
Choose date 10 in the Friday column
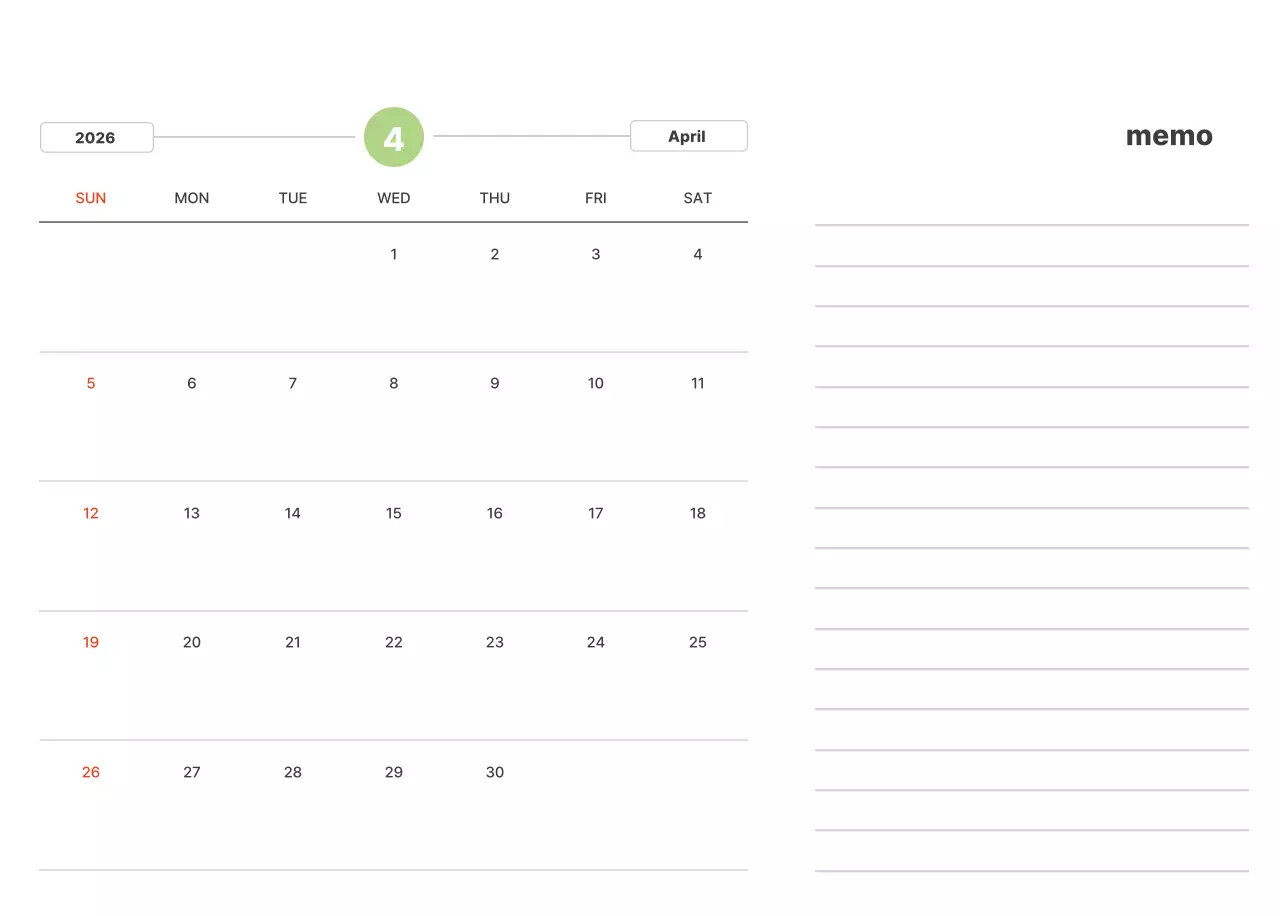tap(596, 383)
